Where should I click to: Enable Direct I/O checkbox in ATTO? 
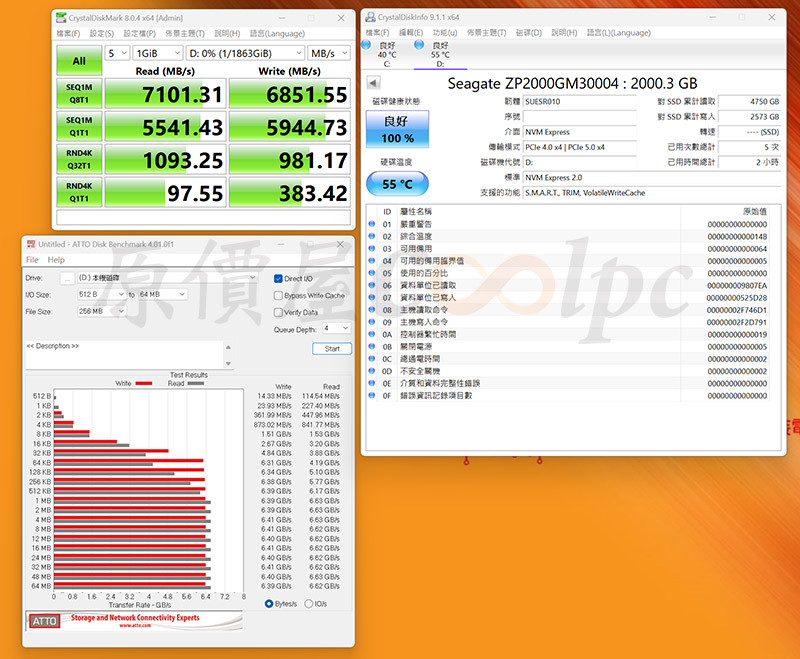coord(278,278)
